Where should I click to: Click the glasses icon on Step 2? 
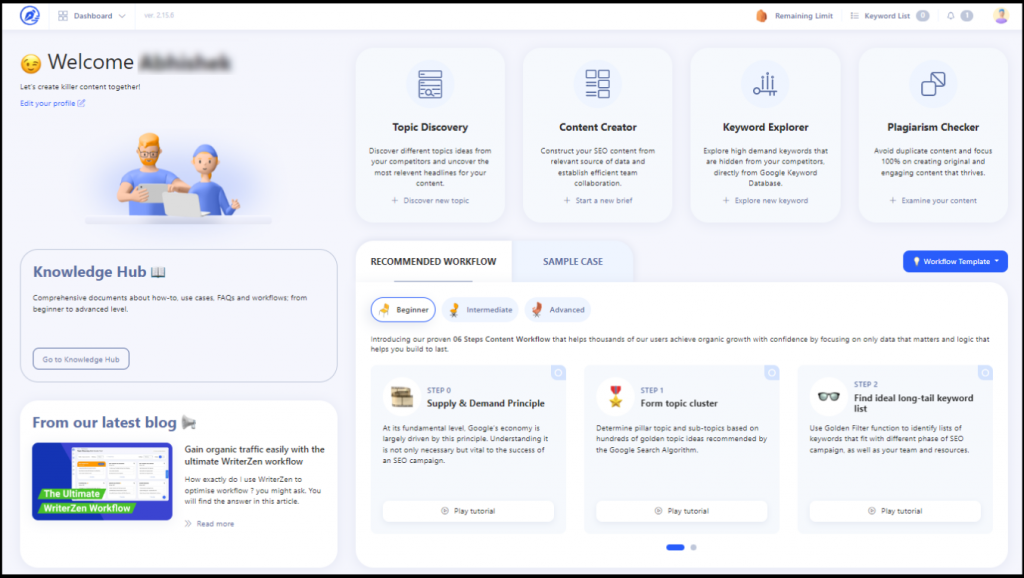pos(829,396)
